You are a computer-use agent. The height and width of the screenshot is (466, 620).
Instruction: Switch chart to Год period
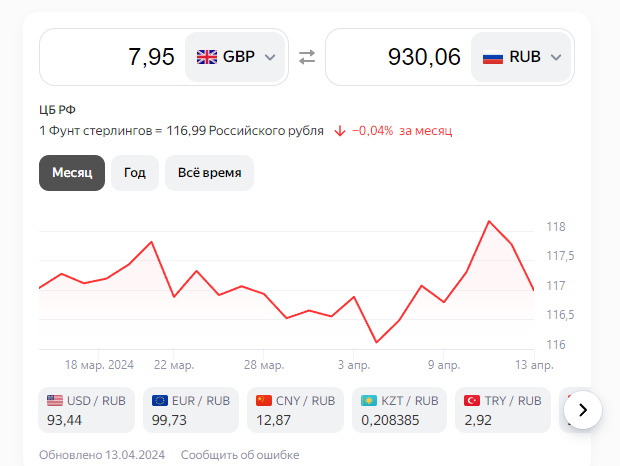click(135, 173)
